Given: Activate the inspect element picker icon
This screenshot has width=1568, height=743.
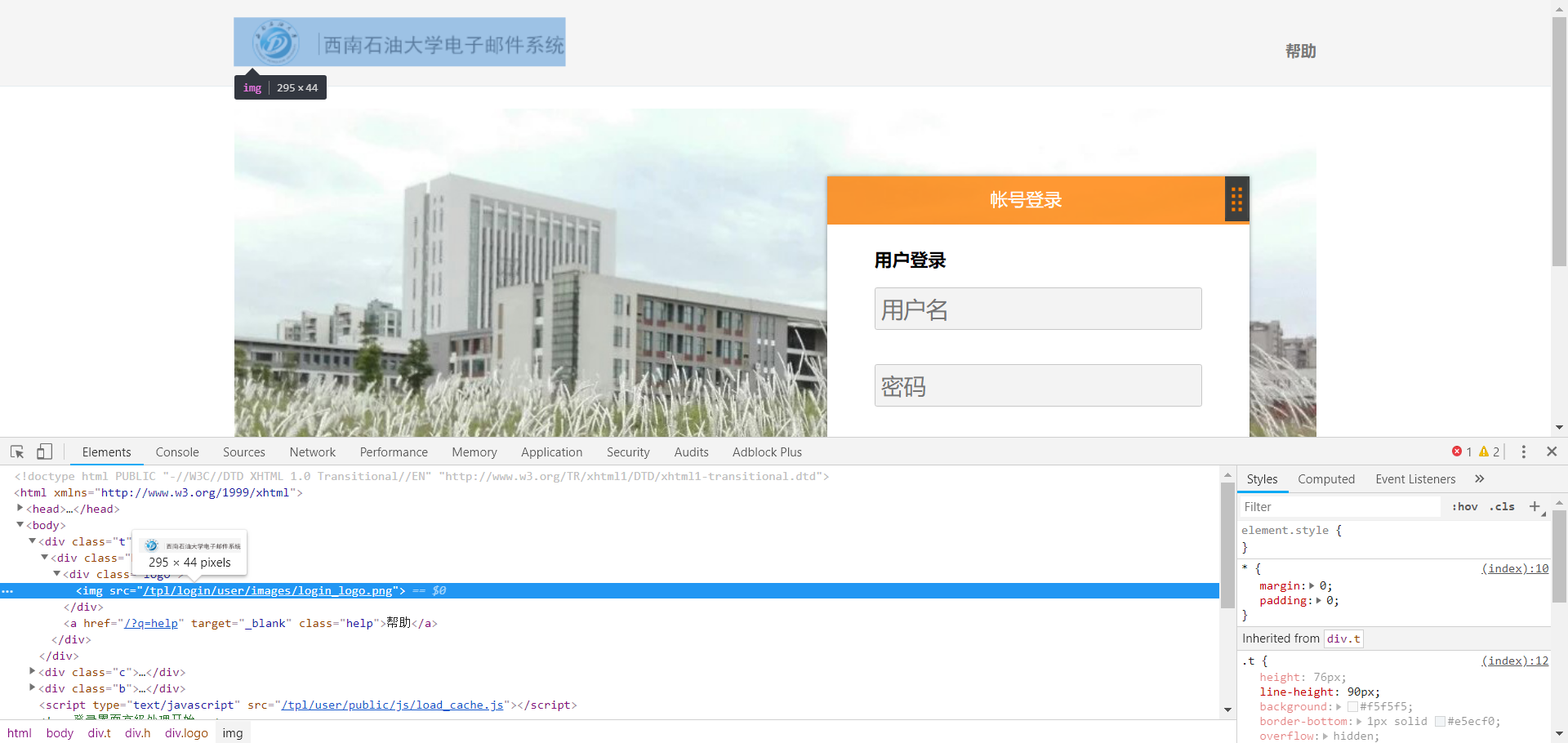Looking at the screenshot, I should (17, 452).
